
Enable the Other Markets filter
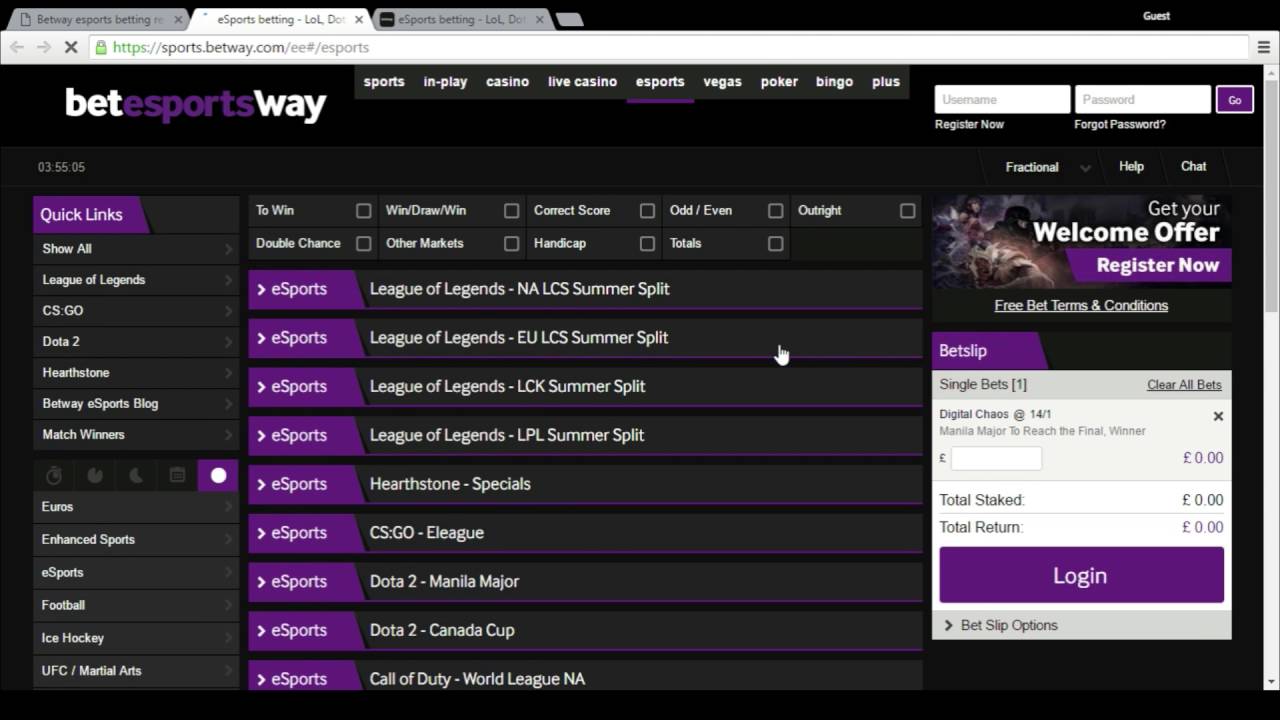[512, 244]
